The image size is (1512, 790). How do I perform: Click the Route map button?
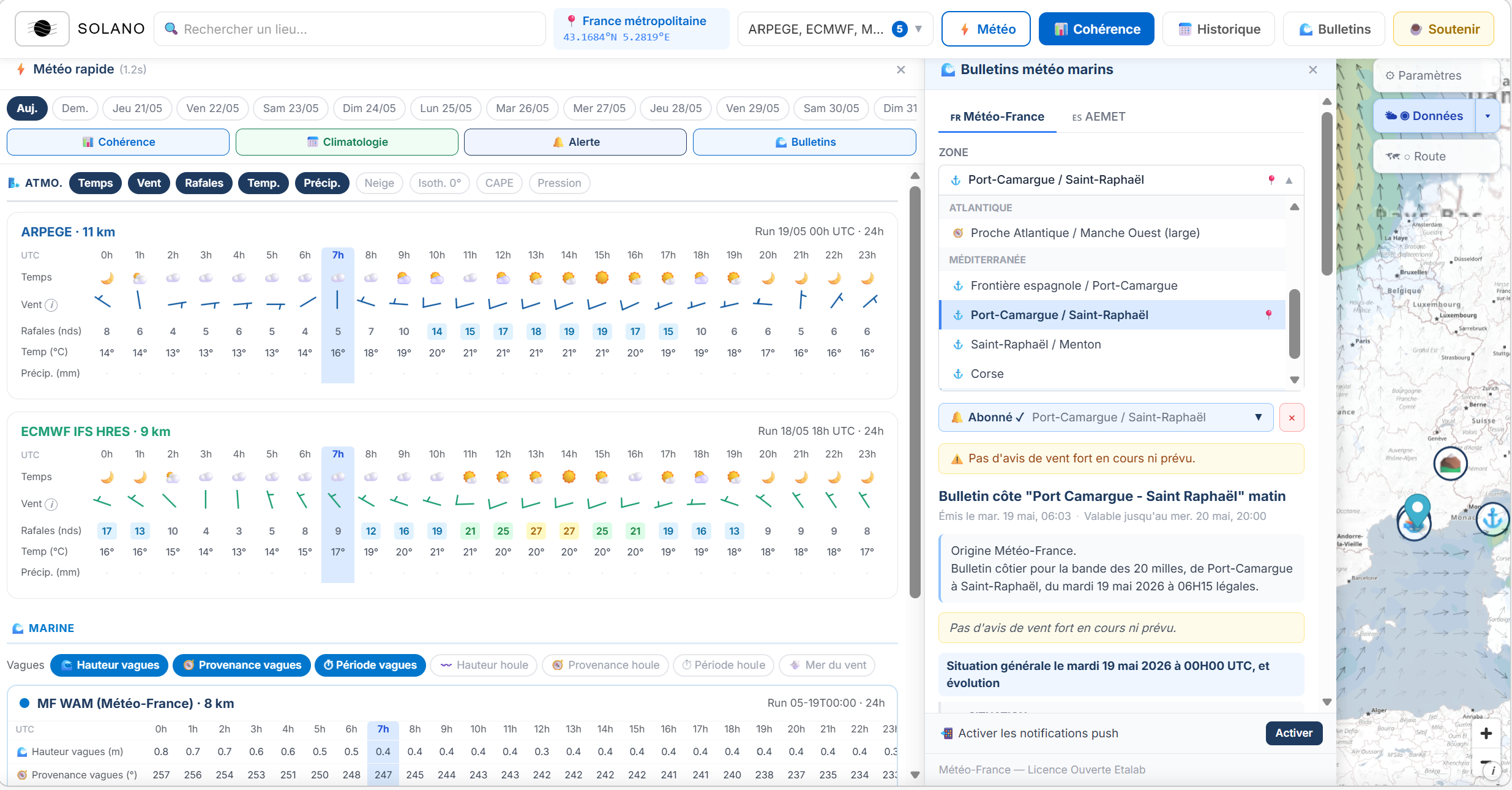(1436, 156)
